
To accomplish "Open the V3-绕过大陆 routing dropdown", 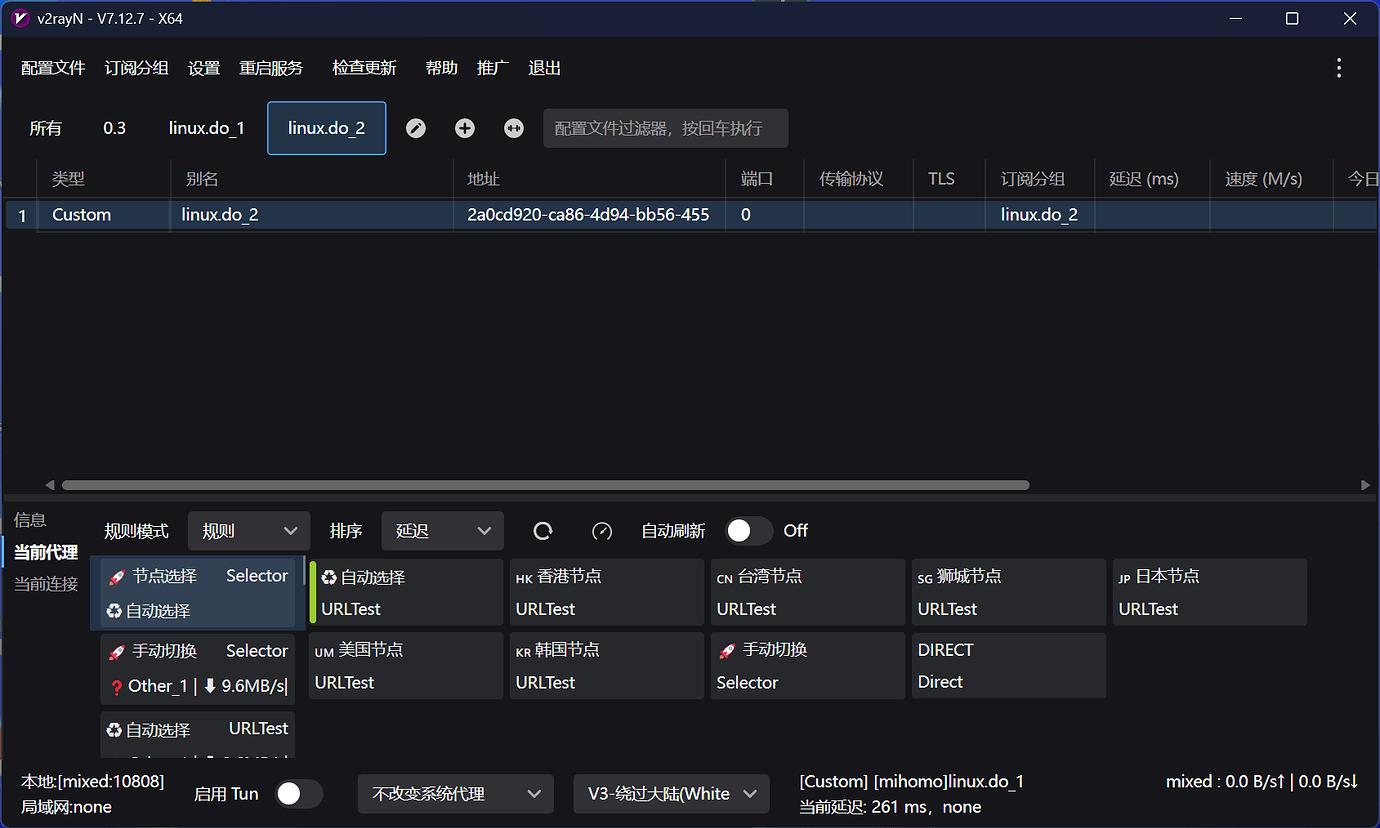I will click(x=672, y=794).
